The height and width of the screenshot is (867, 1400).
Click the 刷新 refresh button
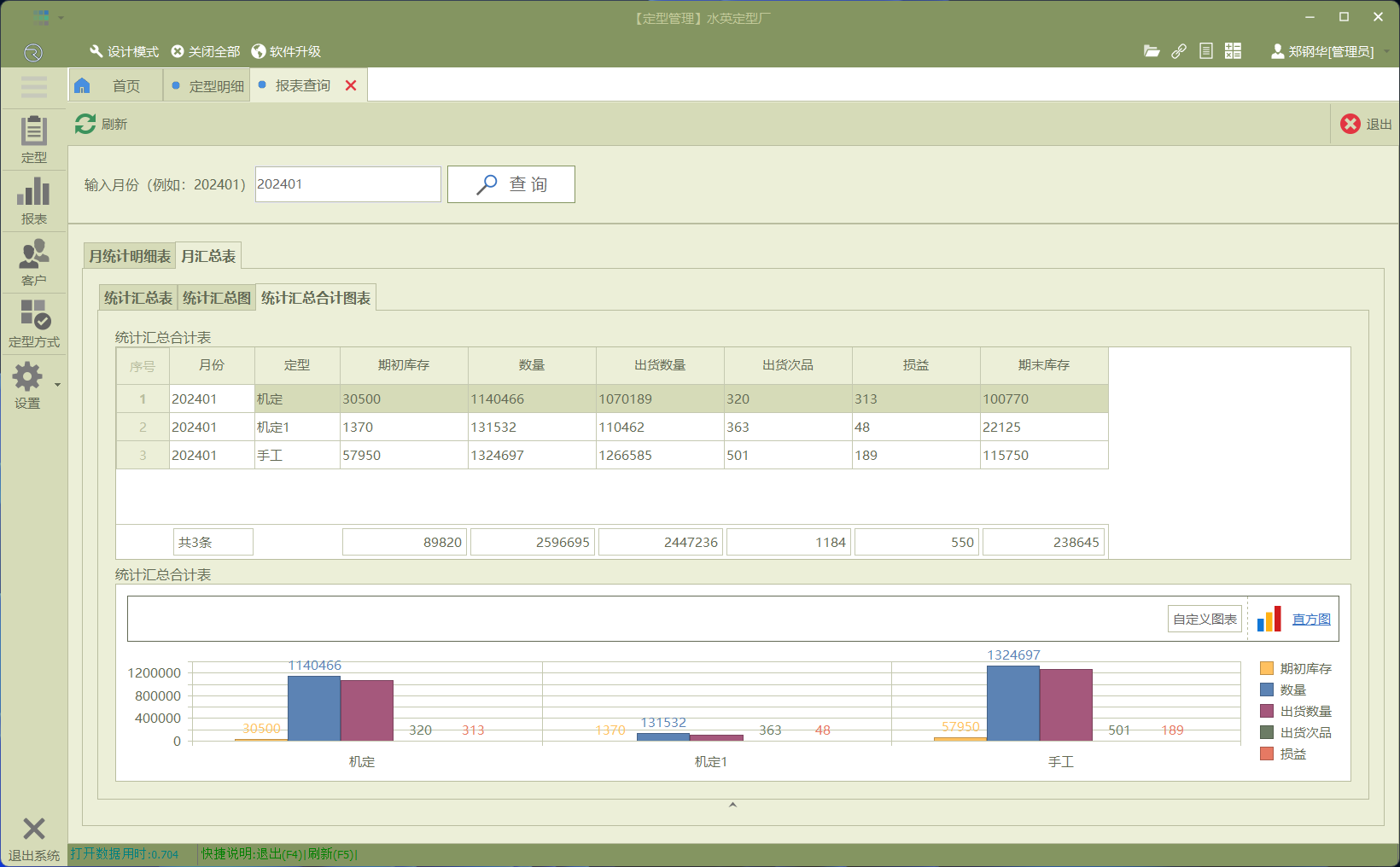[101, 124]
